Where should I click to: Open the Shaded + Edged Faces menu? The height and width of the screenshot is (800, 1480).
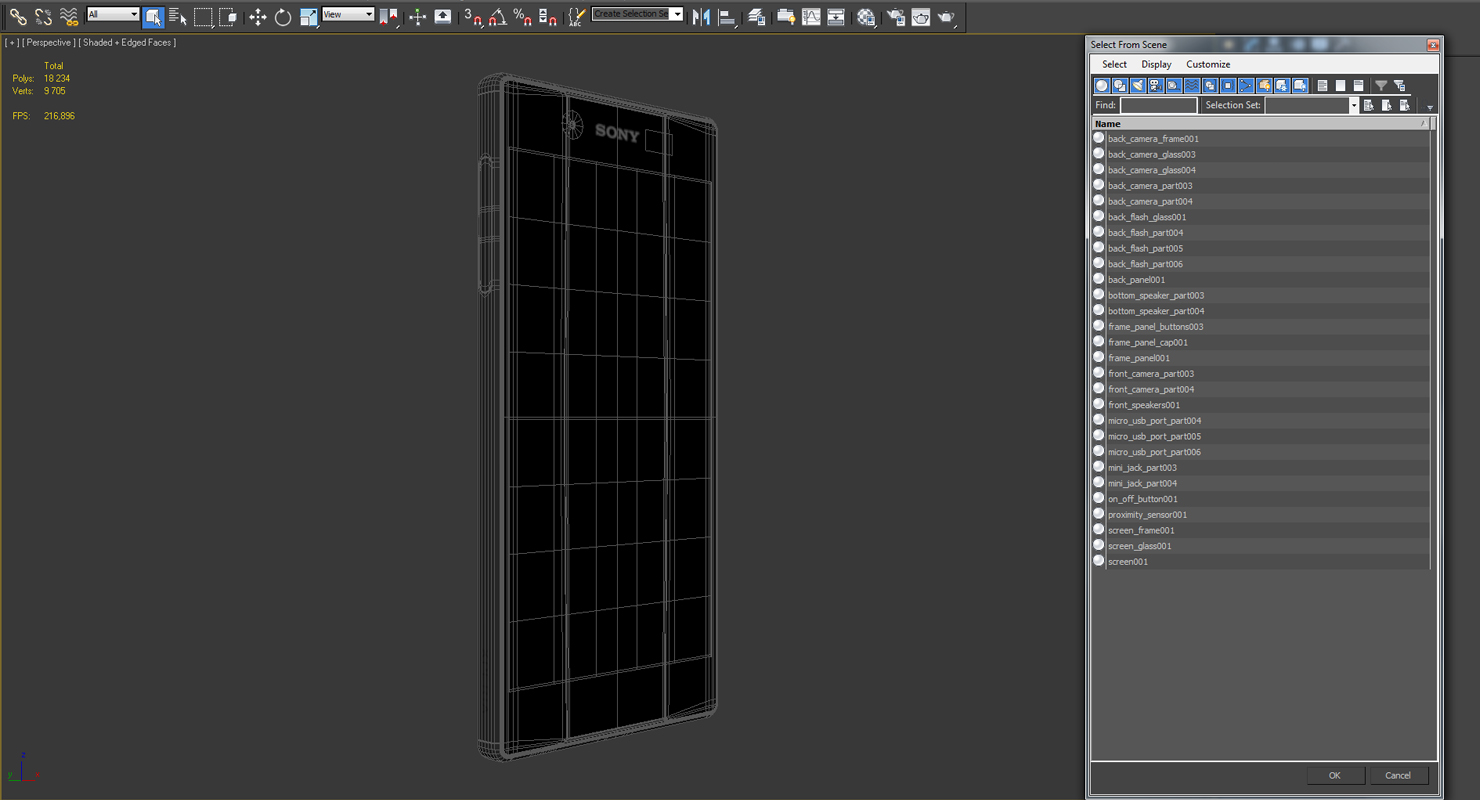pos(127,43)
